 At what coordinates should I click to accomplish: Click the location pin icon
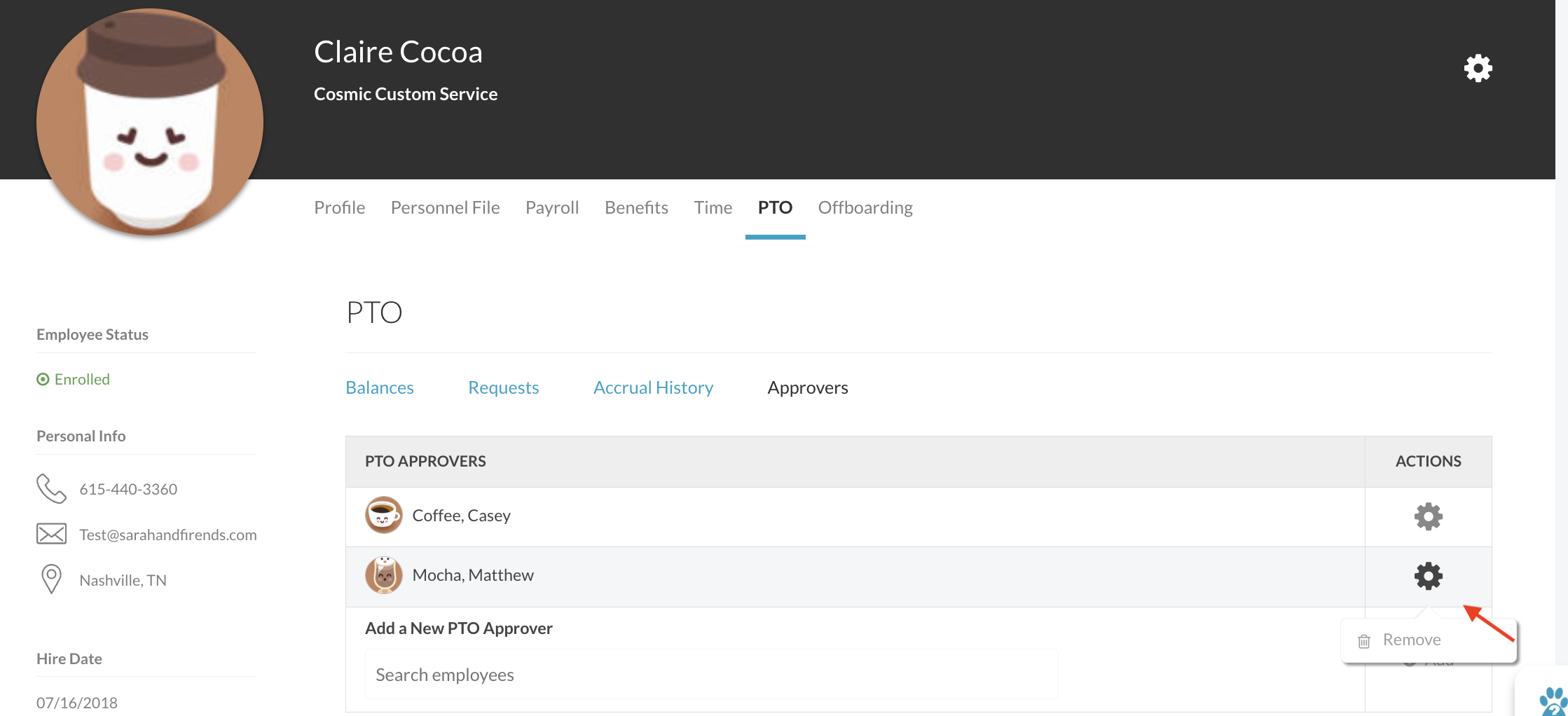[51, 579]
